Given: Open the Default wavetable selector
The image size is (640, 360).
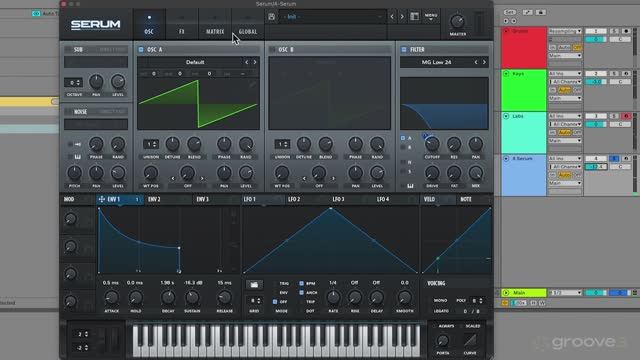Looking at the screenshot, I should 195,62.
